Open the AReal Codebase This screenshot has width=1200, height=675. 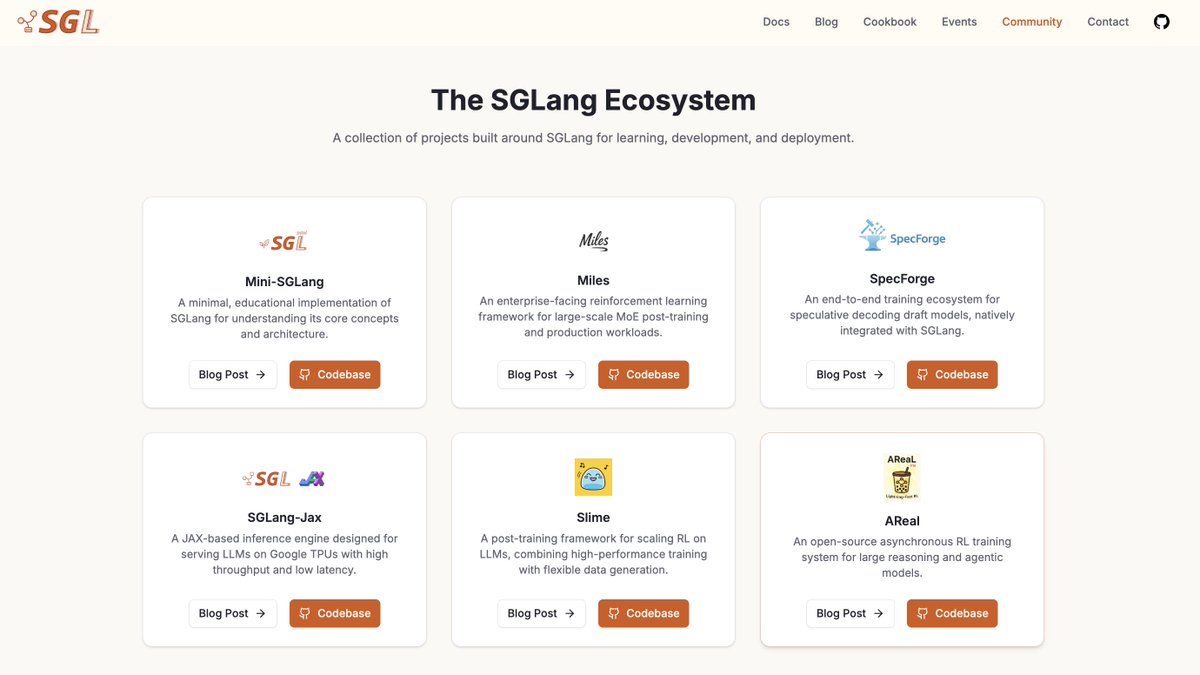click(953, 613)
